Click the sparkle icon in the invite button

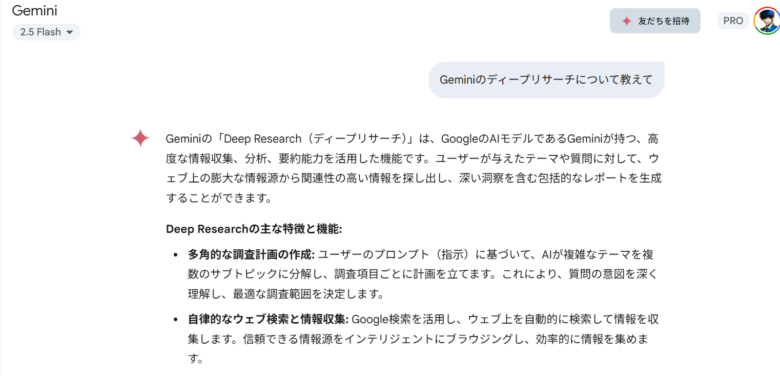(x=627, y=21)
